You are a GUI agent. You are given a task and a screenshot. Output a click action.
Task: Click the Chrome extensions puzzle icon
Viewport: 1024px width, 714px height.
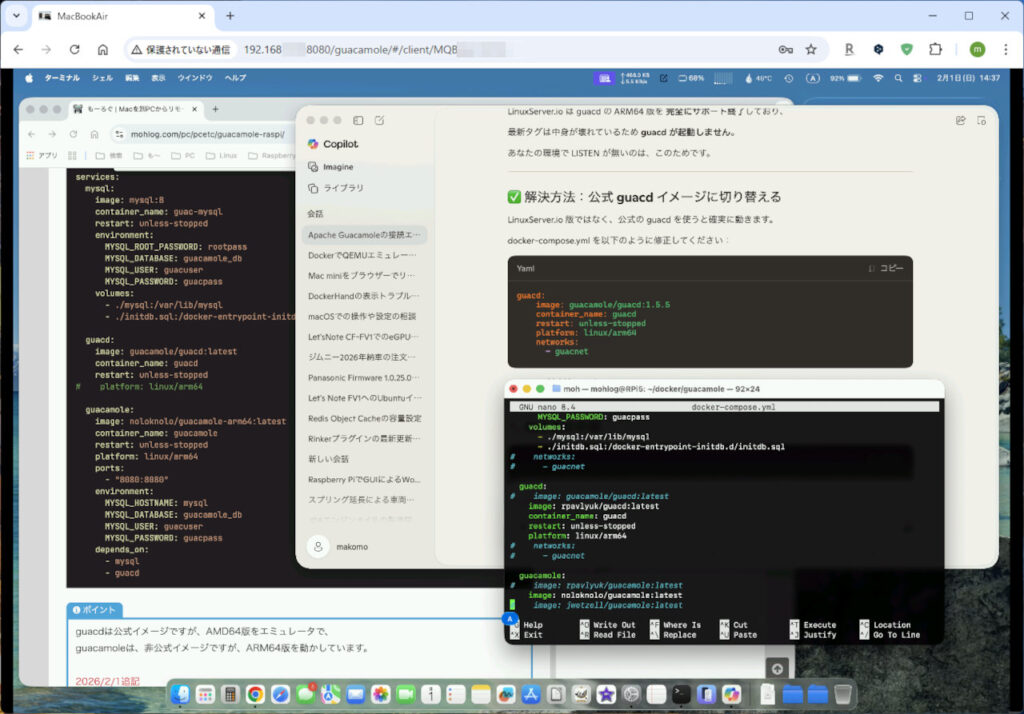click(934, 49)
